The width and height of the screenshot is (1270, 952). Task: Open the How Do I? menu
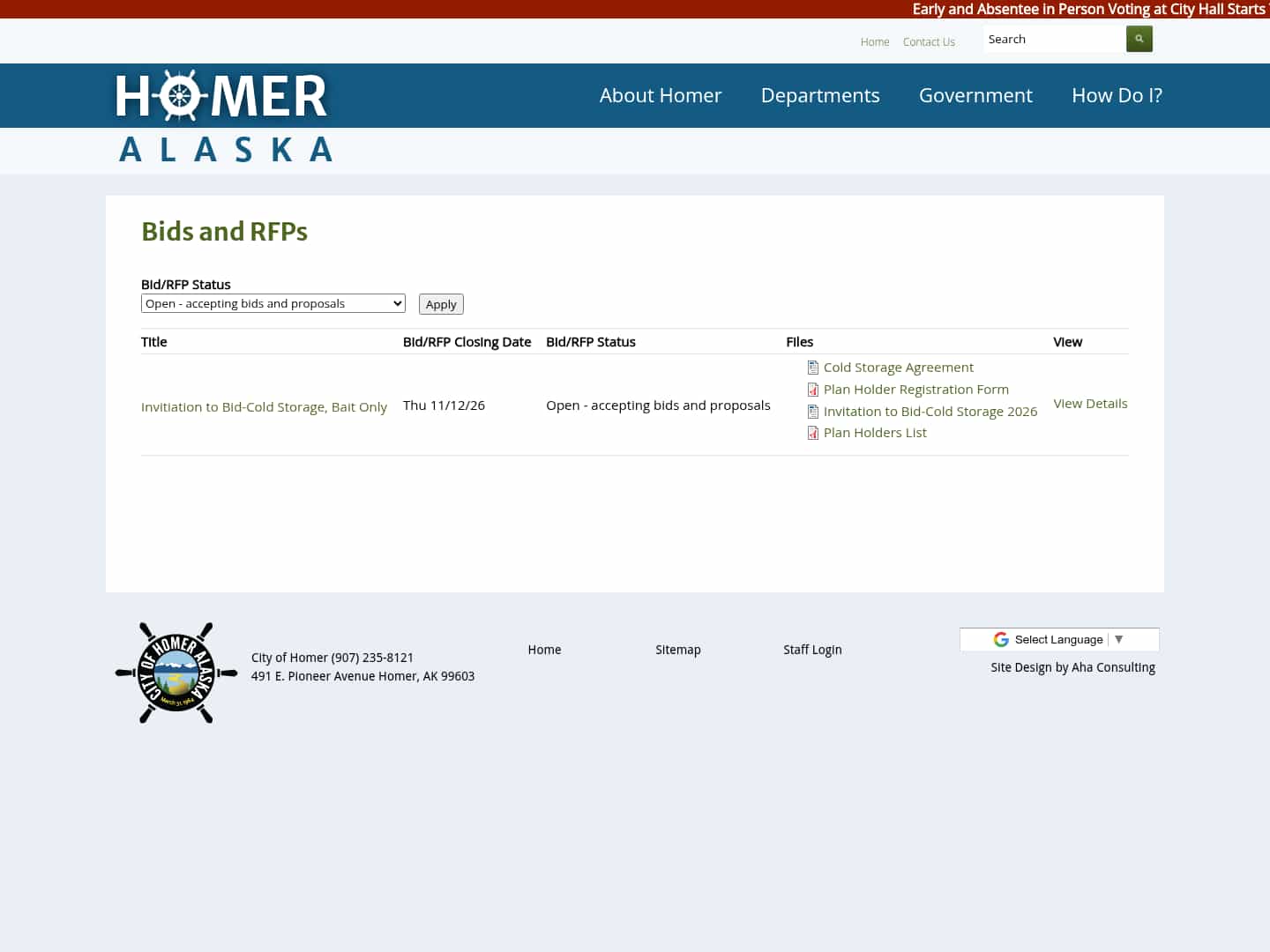[1117, 95]
